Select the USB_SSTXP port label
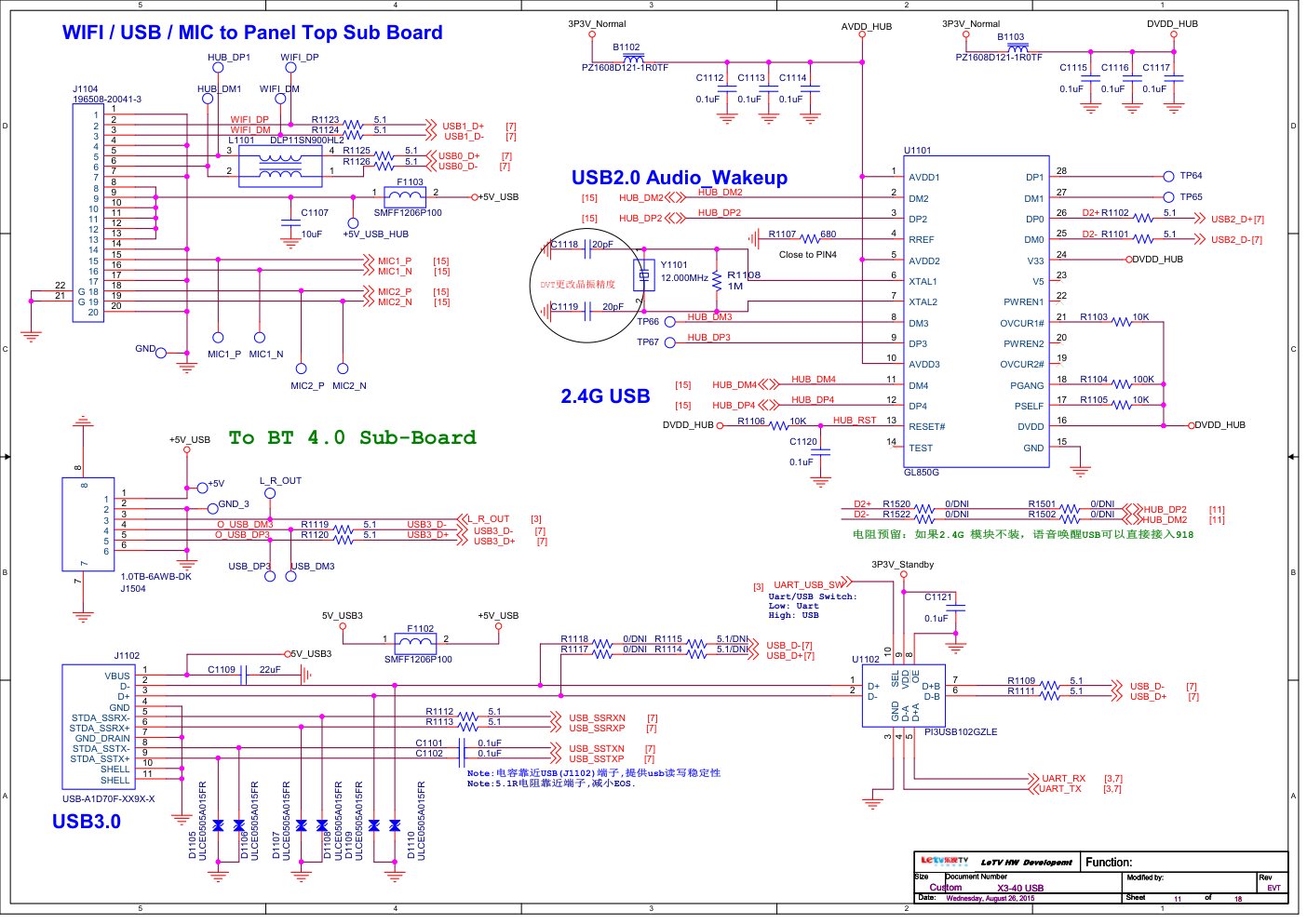1307x924 pixels. [x=597, y=759]
